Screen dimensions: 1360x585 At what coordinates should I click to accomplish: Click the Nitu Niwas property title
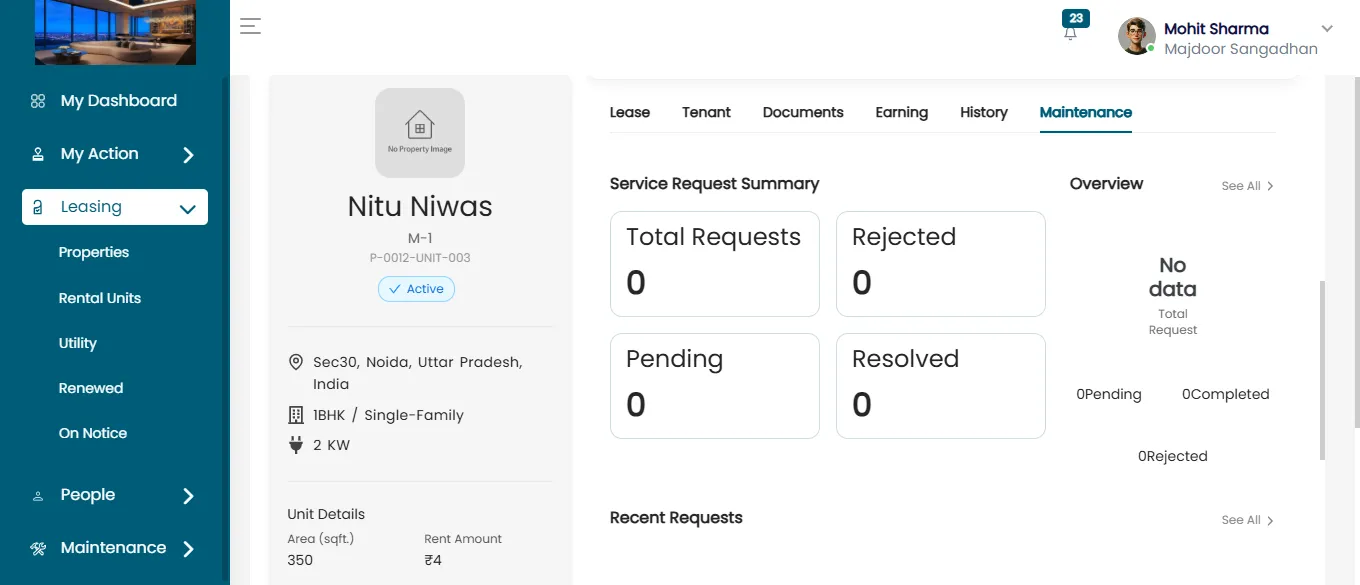420,207
